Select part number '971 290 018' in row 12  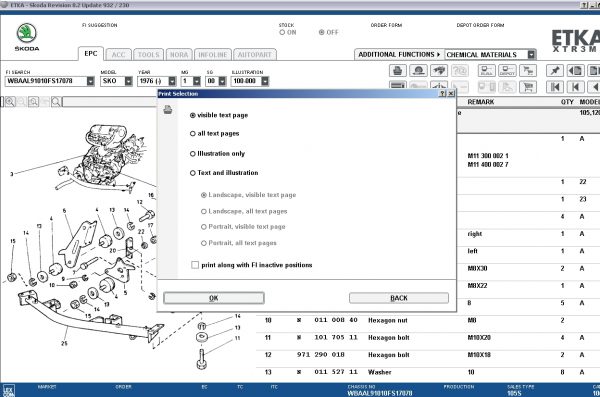[x=321, y=355]
